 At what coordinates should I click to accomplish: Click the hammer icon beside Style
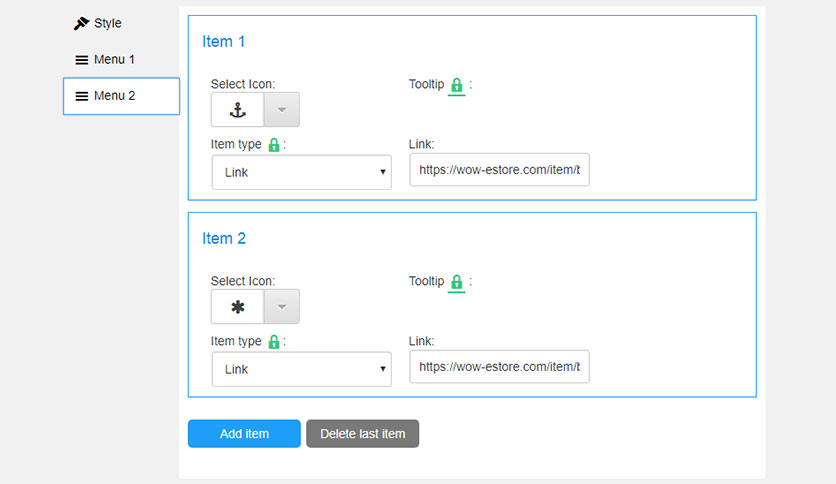click(x=81, y=23)
